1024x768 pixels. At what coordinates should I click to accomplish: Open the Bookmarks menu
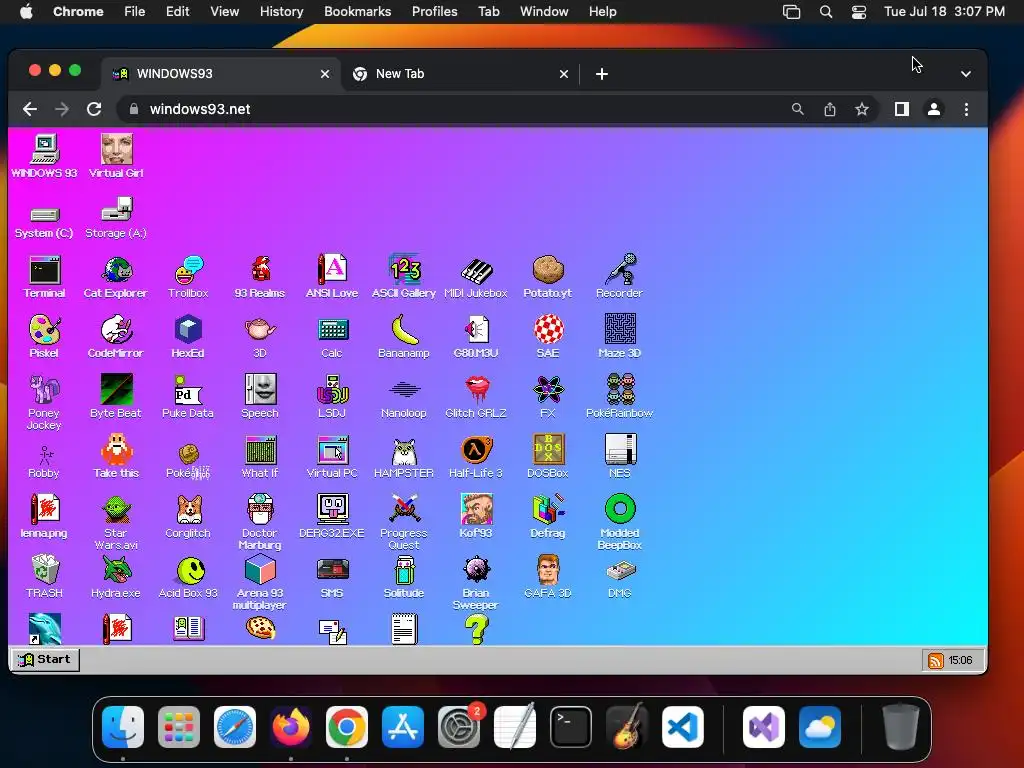[357, 12]
